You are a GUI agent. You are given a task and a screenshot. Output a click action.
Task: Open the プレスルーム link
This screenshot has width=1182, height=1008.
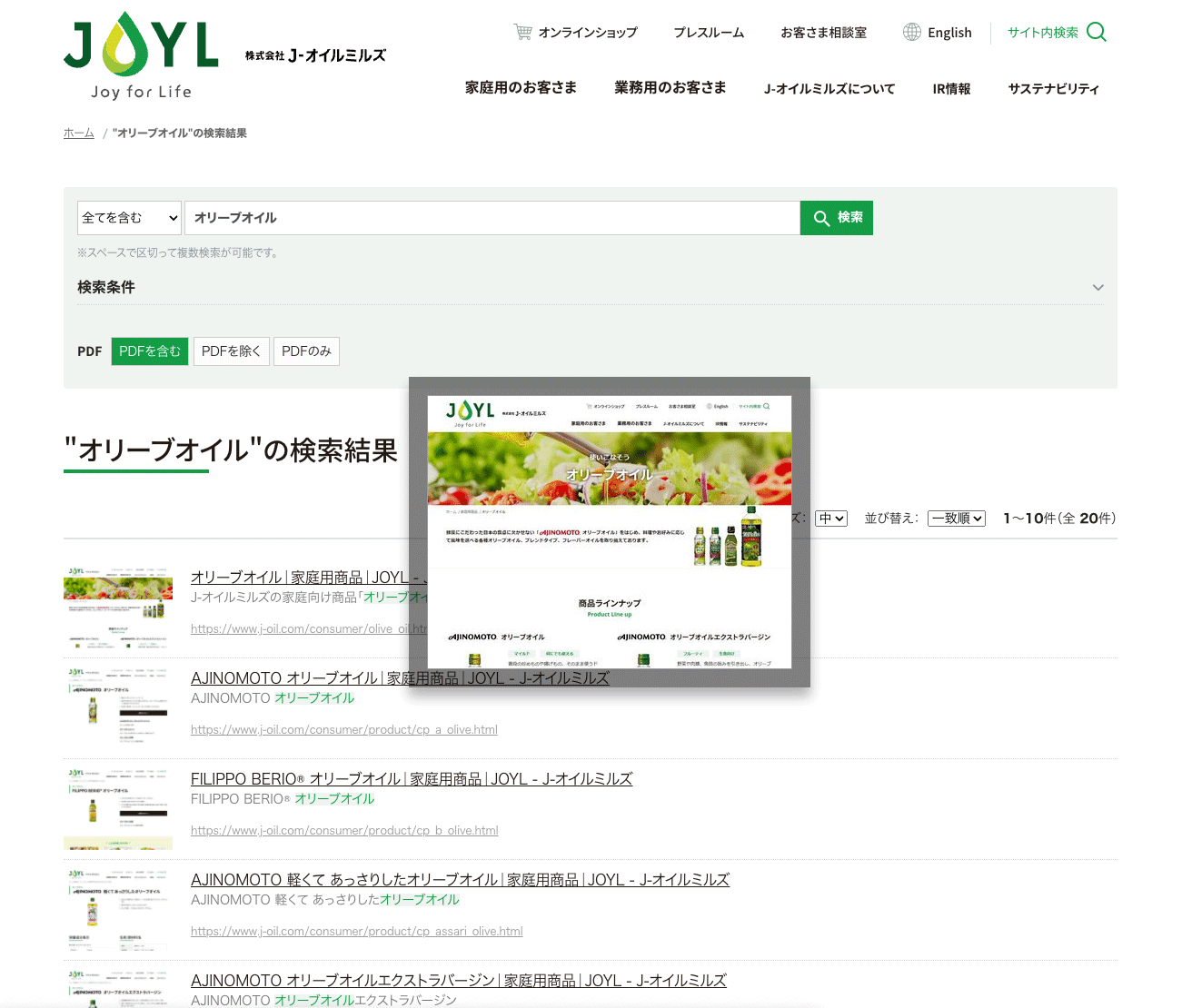(709, 33)
